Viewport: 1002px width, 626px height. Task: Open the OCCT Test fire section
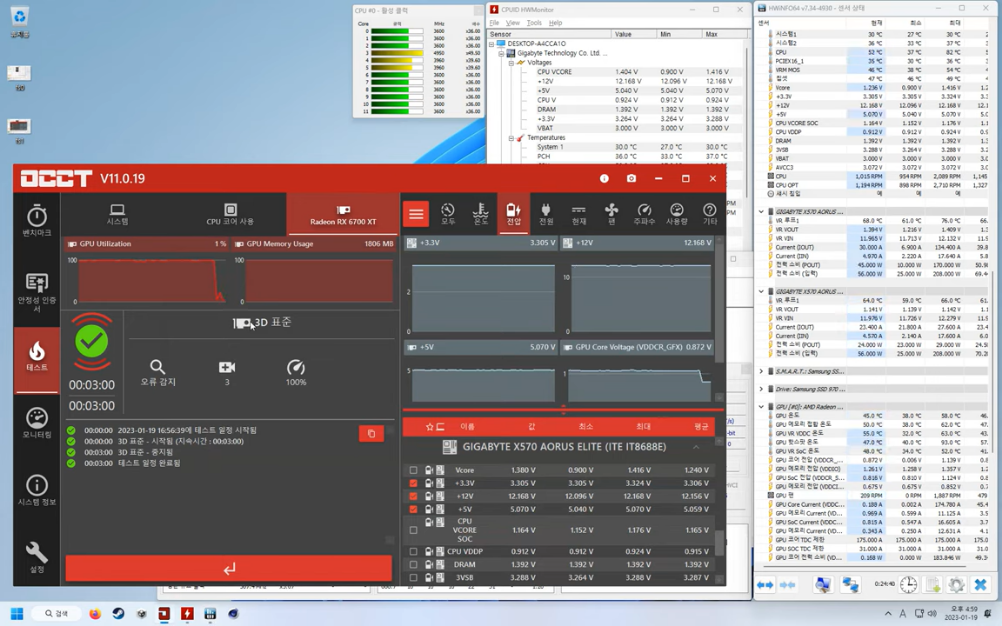(x=36, y=358)
